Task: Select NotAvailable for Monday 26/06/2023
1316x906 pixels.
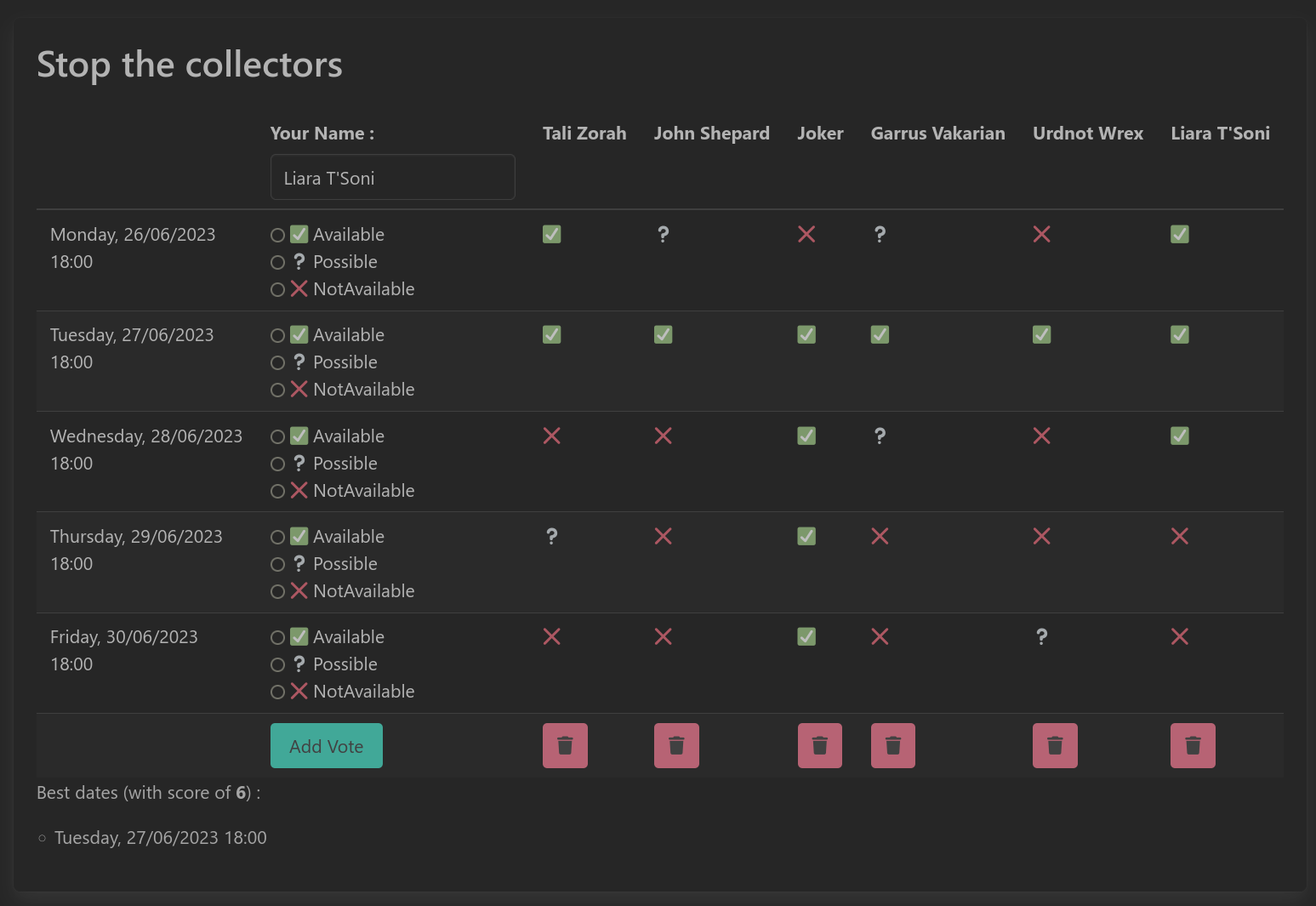Action: click(277, 289)
